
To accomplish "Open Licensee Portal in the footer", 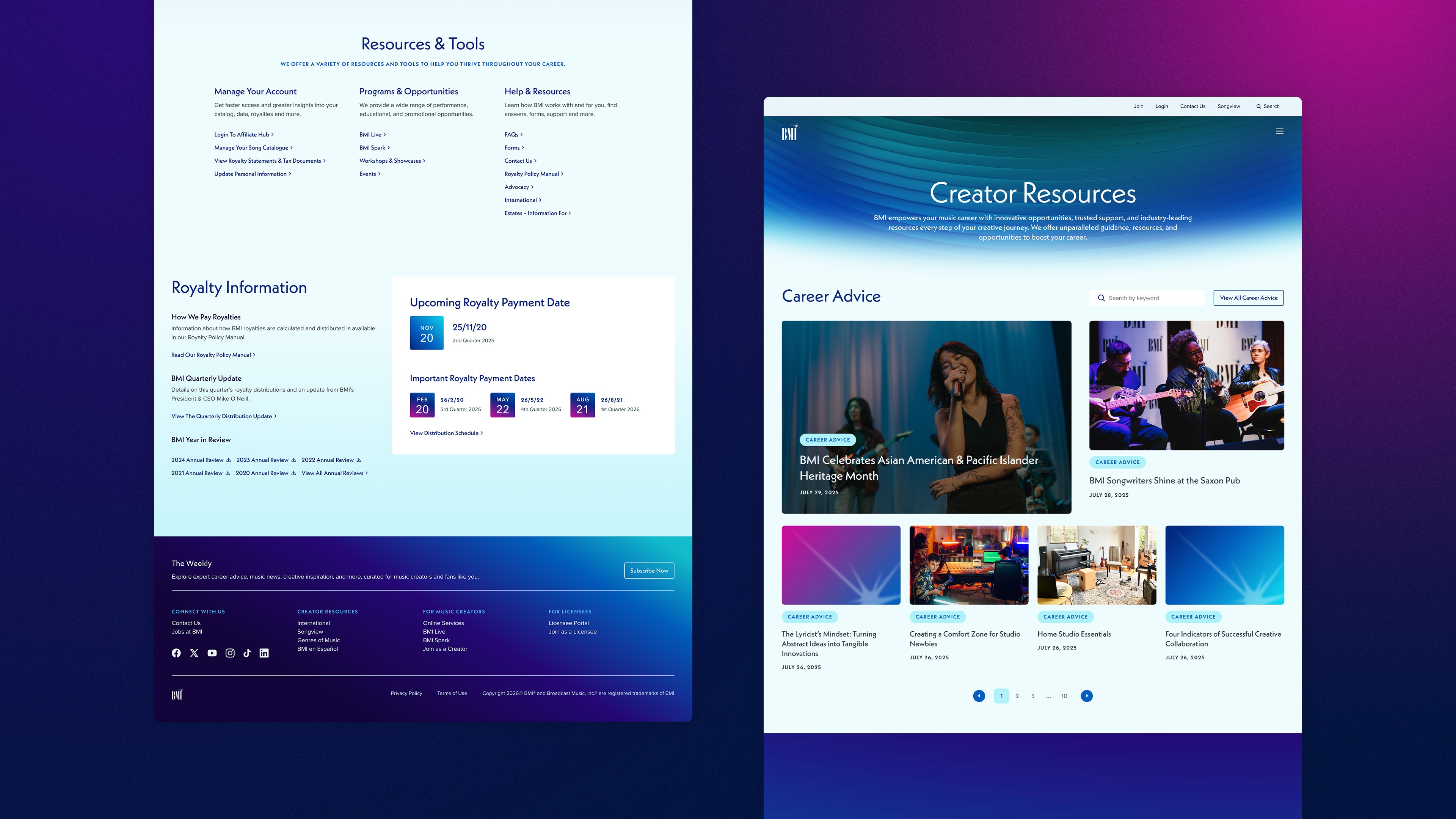I will [569, 623].
